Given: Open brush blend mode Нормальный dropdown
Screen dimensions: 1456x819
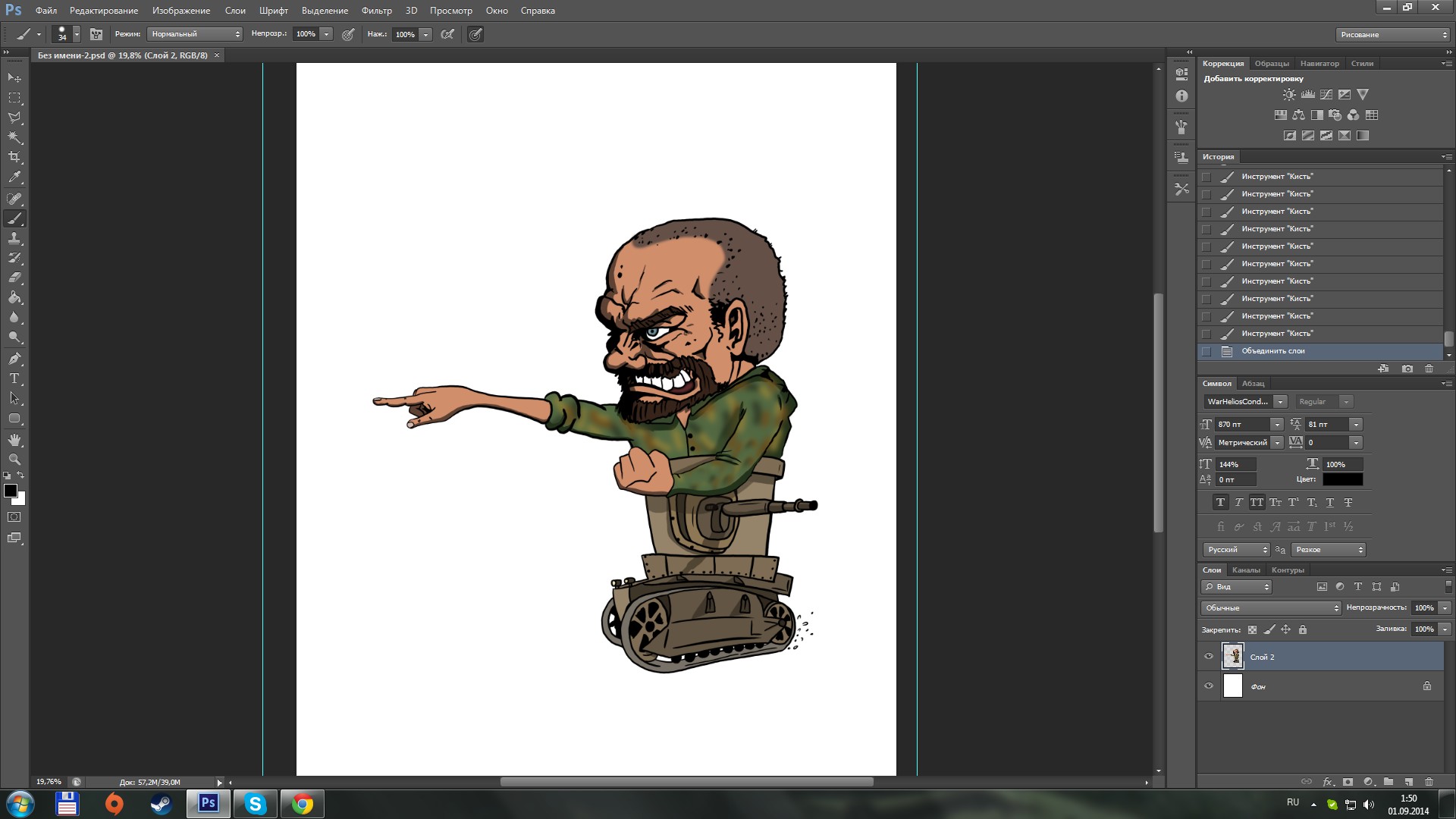Looking at the screenshot, I should (x=195, y=34).
